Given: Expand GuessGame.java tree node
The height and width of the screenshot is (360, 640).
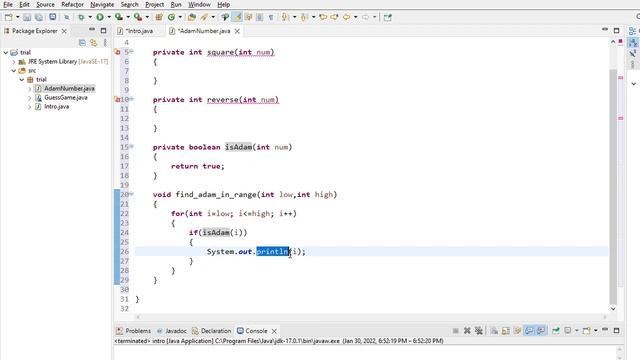Looking at the screenshot, I should click(x=29, y=98).
